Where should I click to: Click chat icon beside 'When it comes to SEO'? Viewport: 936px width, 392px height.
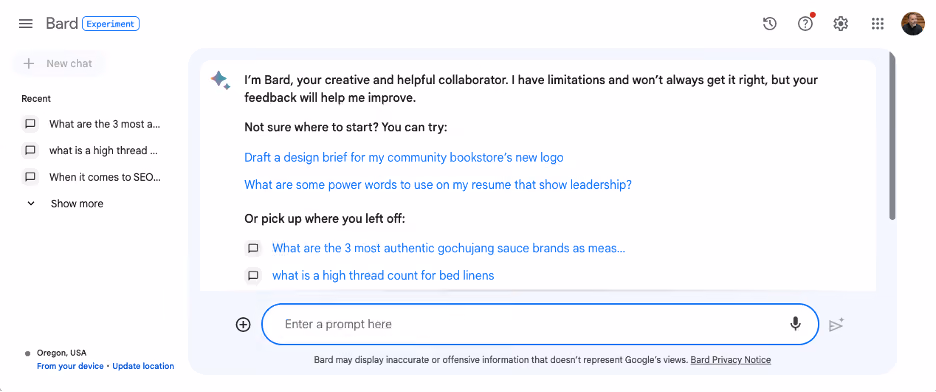30,177
